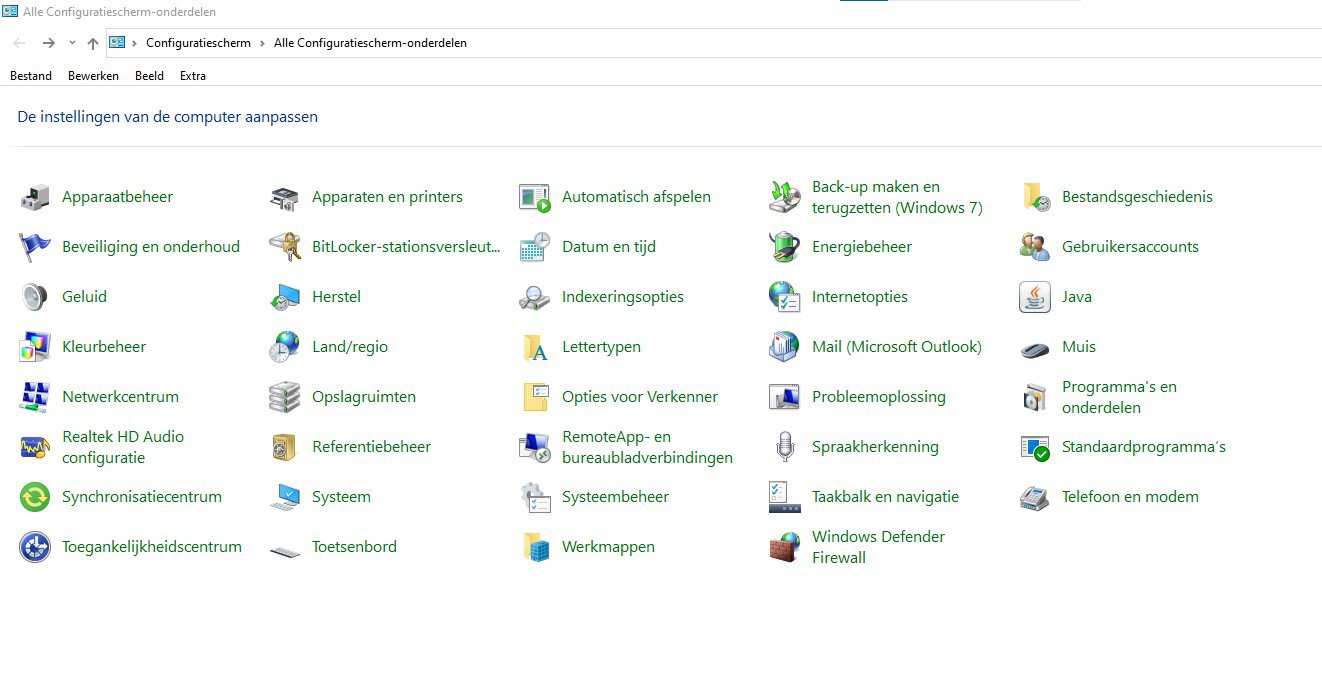Expand the chevron before Alle Configuratiescherm-onderdelen
Viewport: 1322px width, 697px height.
[262, 43]
